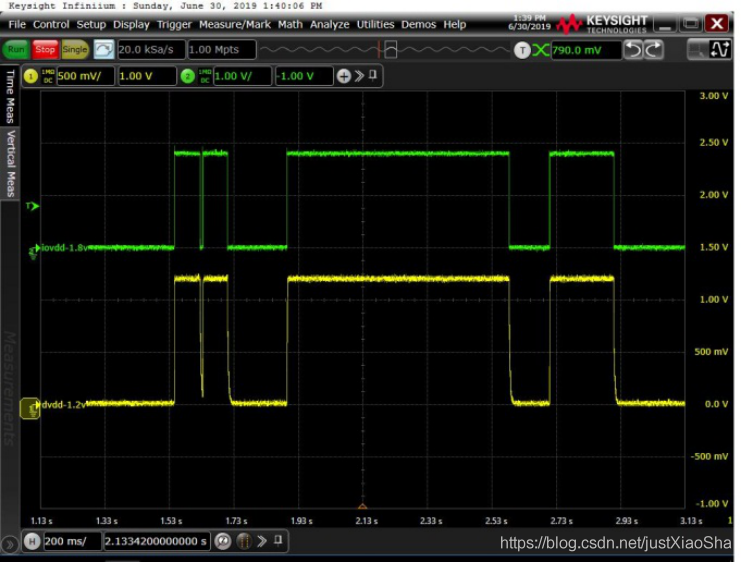742x562 pixels.
Task: Click the horizontal toolbar pin icon
Action: [x=278, y=540]
